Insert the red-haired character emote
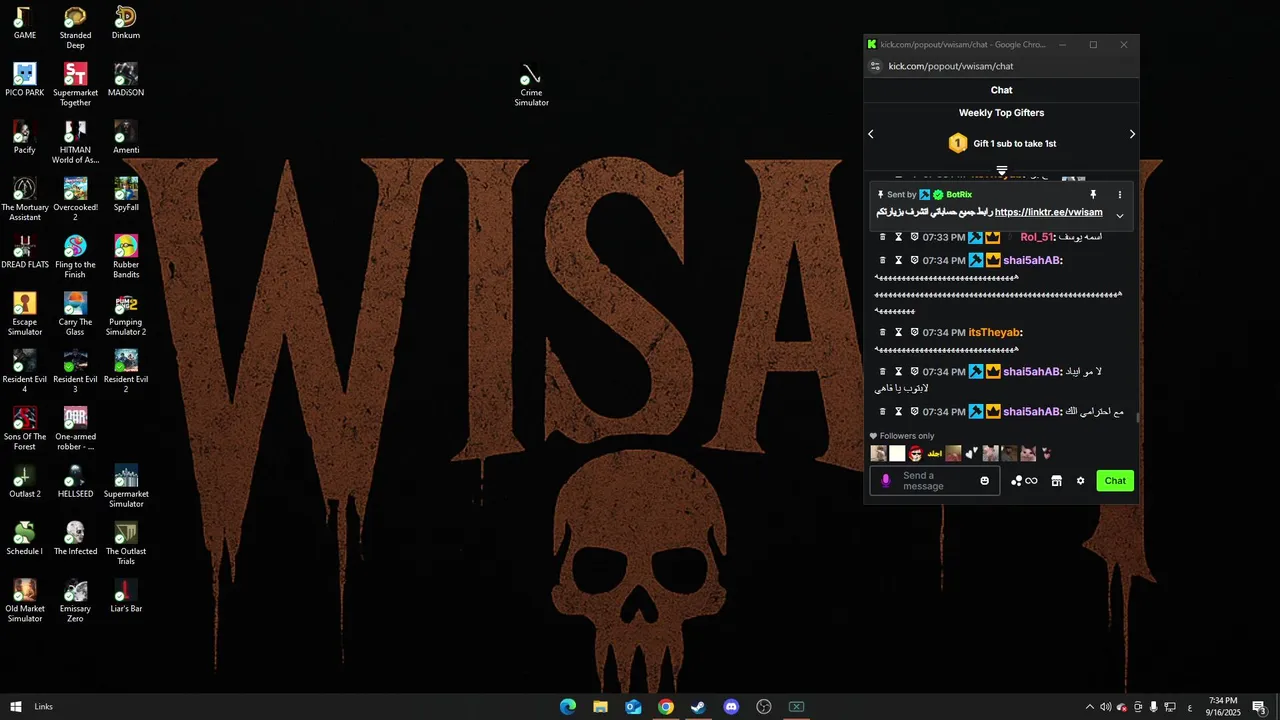The width and height of the screenshot is (1280, 720). click(915, 454)
